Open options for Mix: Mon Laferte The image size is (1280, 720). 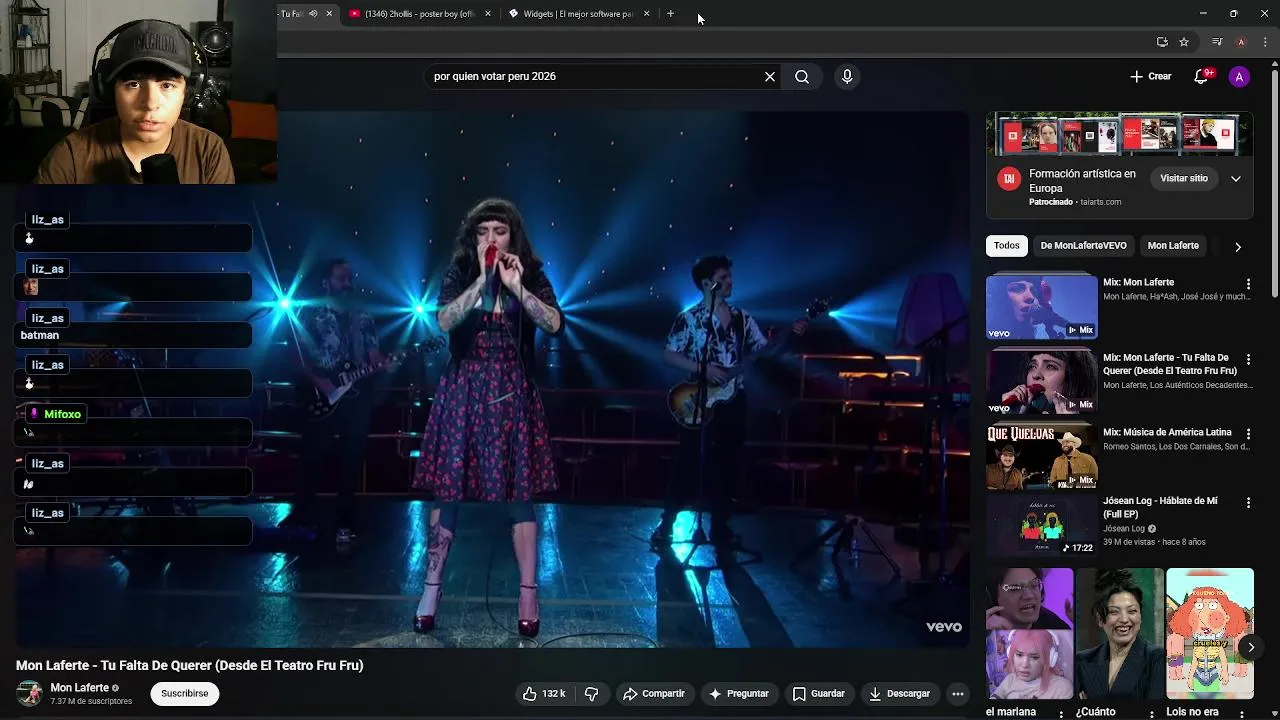pos(1248,284)
